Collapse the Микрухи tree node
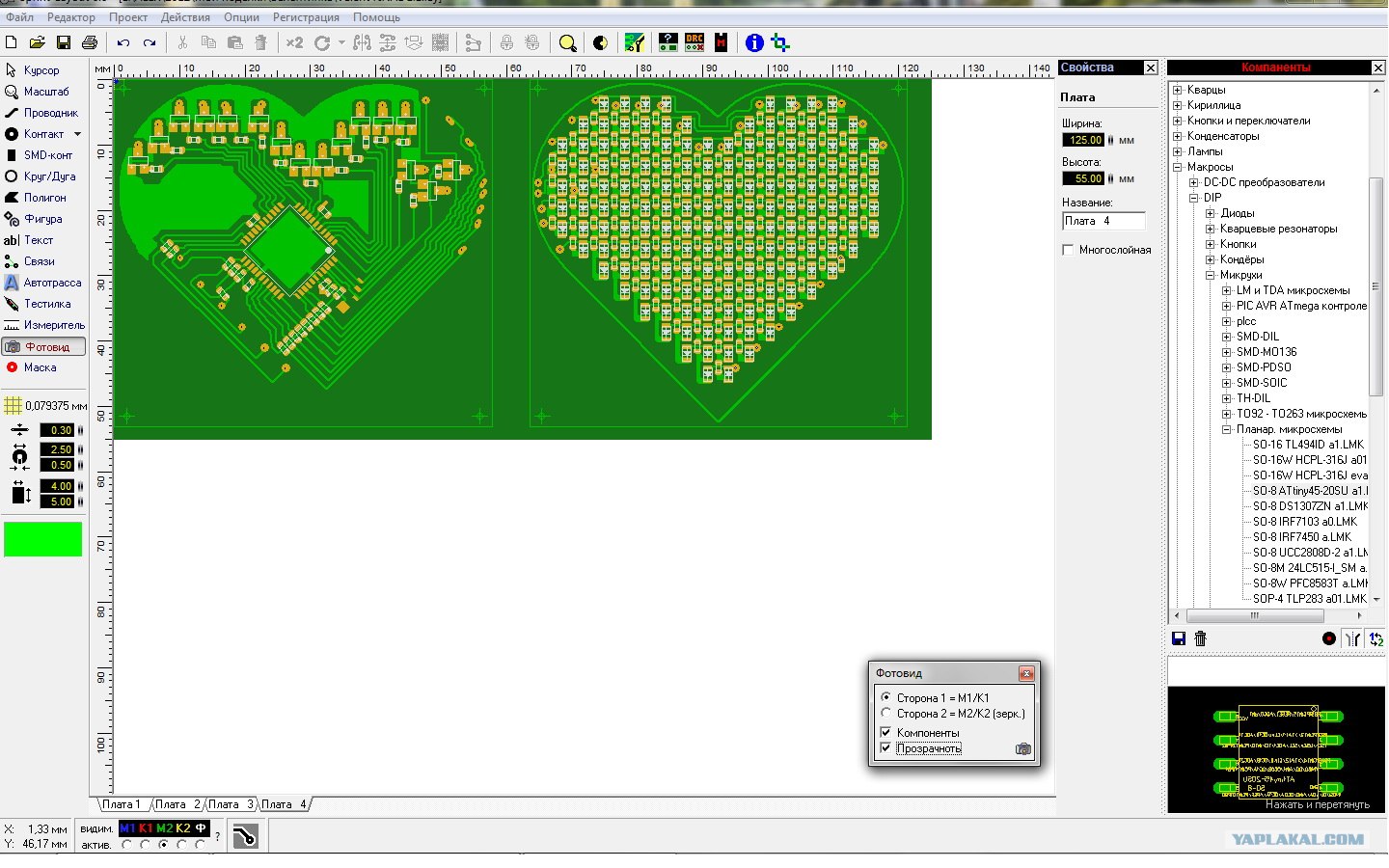Screen dimensions: 1389x868 click(1211, 275)
